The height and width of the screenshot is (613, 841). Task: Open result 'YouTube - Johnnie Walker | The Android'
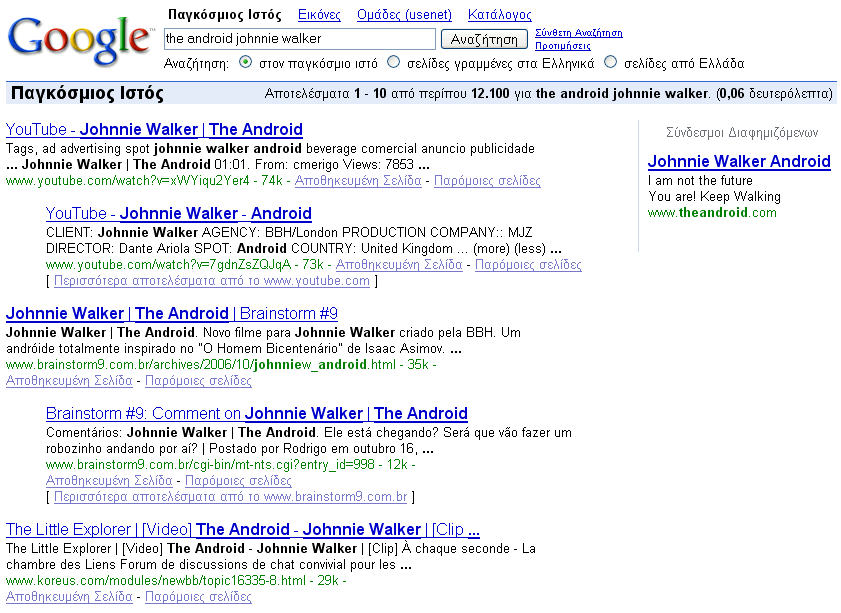pyautogui.click(x=154, y=129)
